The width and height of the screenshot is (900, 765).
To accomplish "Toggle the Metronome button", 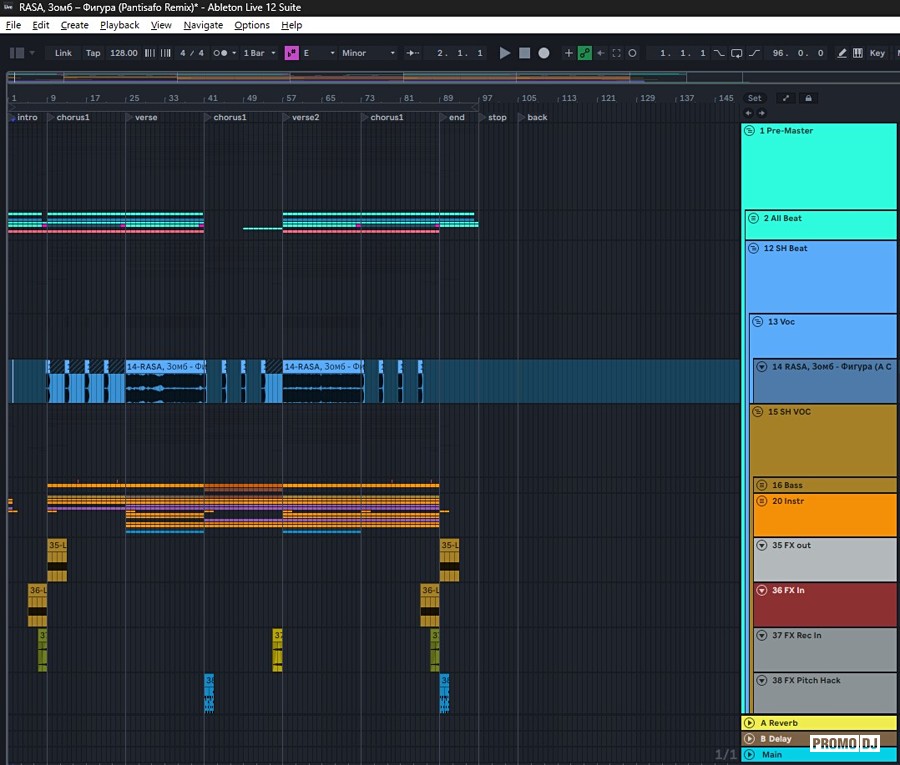I will point(223,53).
